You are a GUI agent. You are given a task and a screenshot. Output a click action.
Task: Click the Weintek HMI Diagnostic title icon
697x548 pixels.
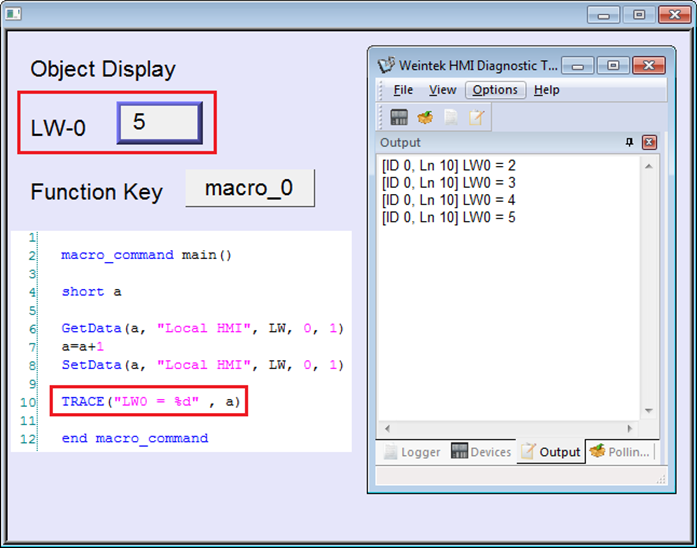tap(386, 65)
